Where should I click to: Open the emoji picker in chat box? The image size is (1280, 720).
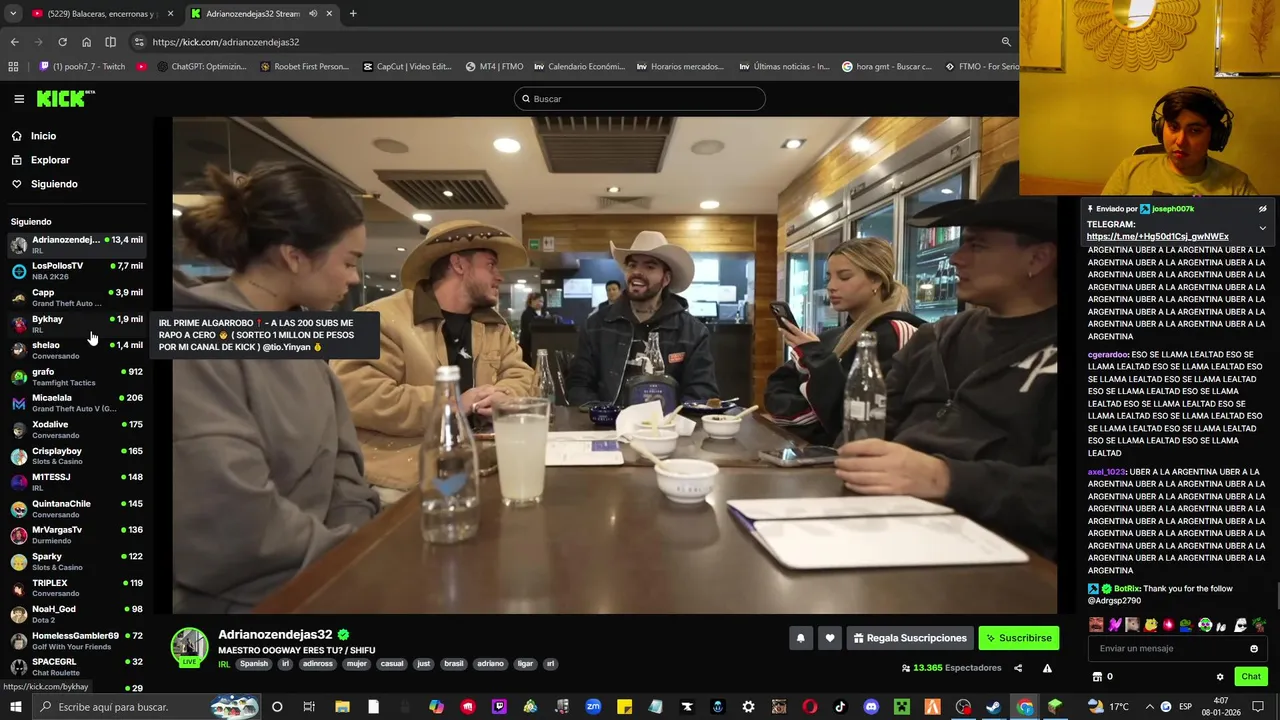click(1254, 648)
